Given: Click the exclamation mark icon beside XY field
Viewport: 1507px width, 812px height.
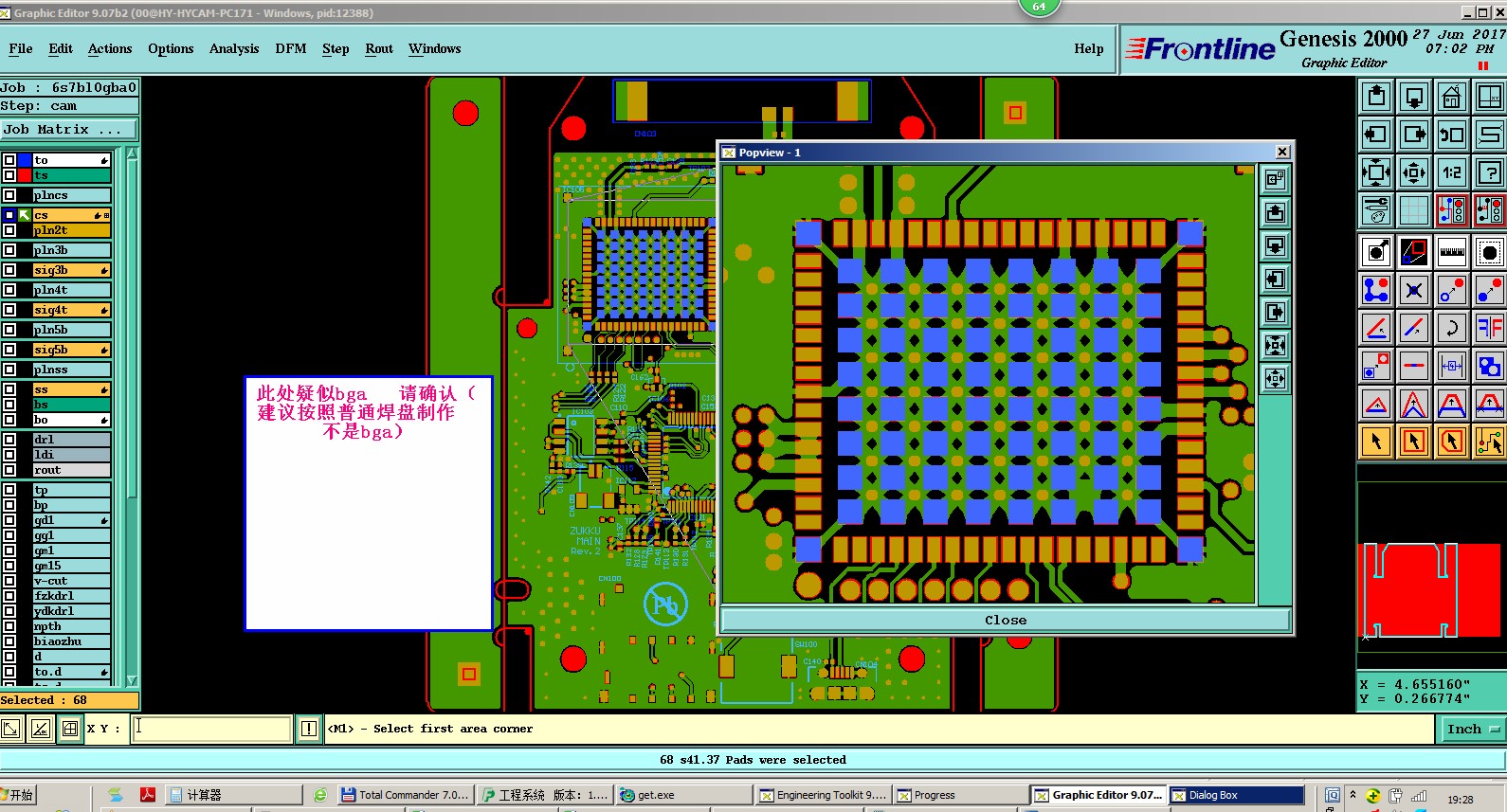Looking at the screenshot, I should [x=309, y=729].
